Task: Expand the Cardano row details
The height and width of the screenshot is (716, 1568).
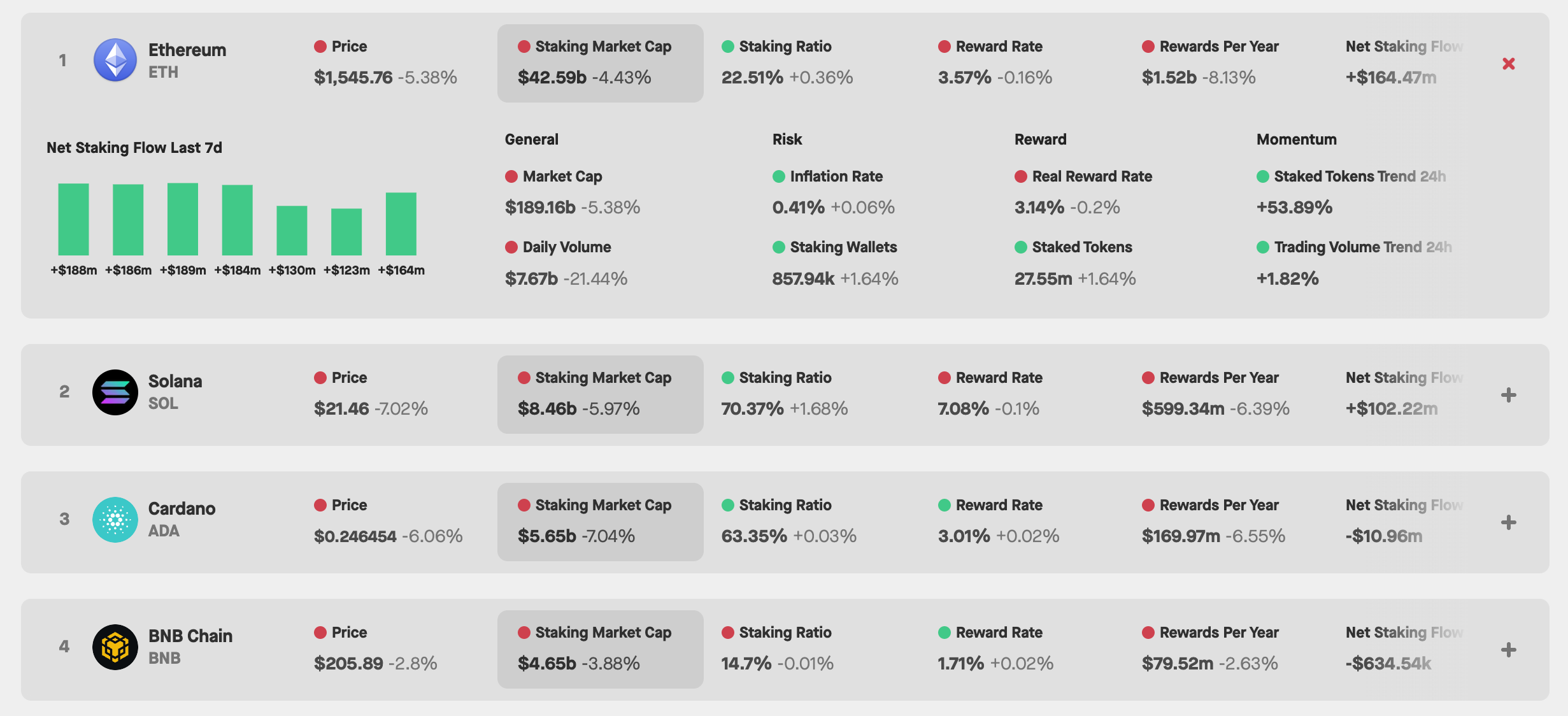Action: point(1508,522)
